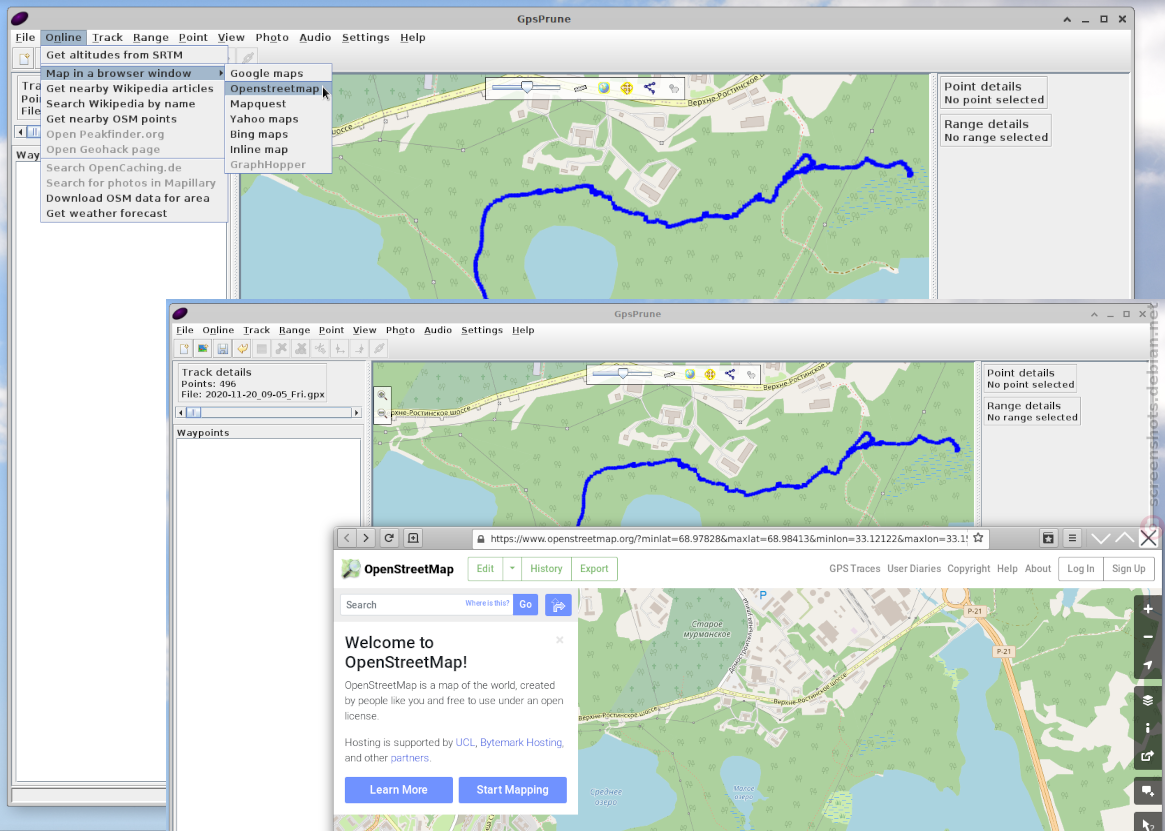The height and width of the screenshot is (831, 1165).
Task: Toggle autopan icon on back GpsPrune map
Action: (627, 88)
